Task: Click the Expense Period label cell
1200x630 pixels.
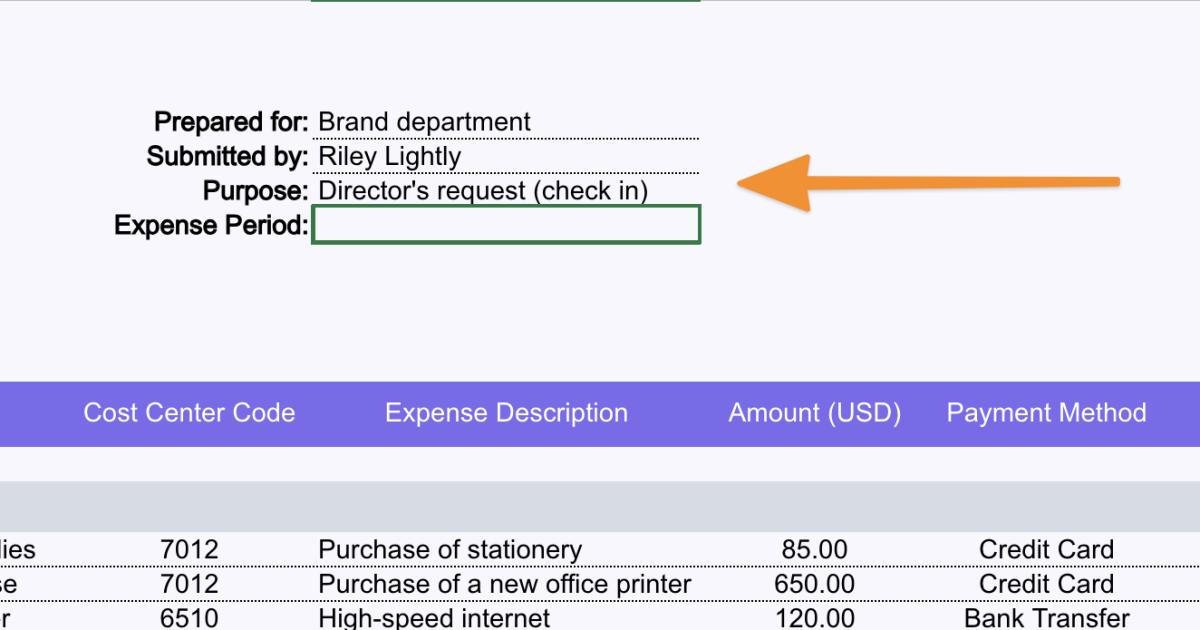Action: point(211,225)
